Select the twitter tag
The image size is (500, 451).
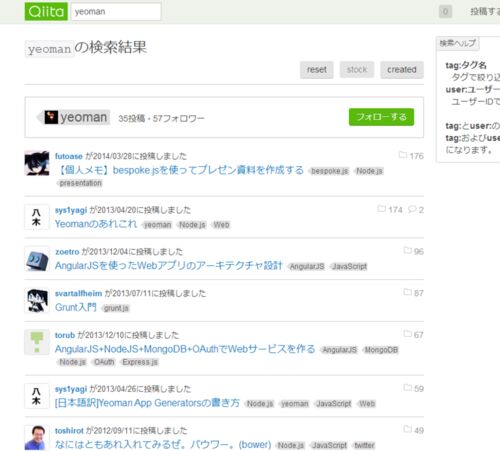point(364,445)
